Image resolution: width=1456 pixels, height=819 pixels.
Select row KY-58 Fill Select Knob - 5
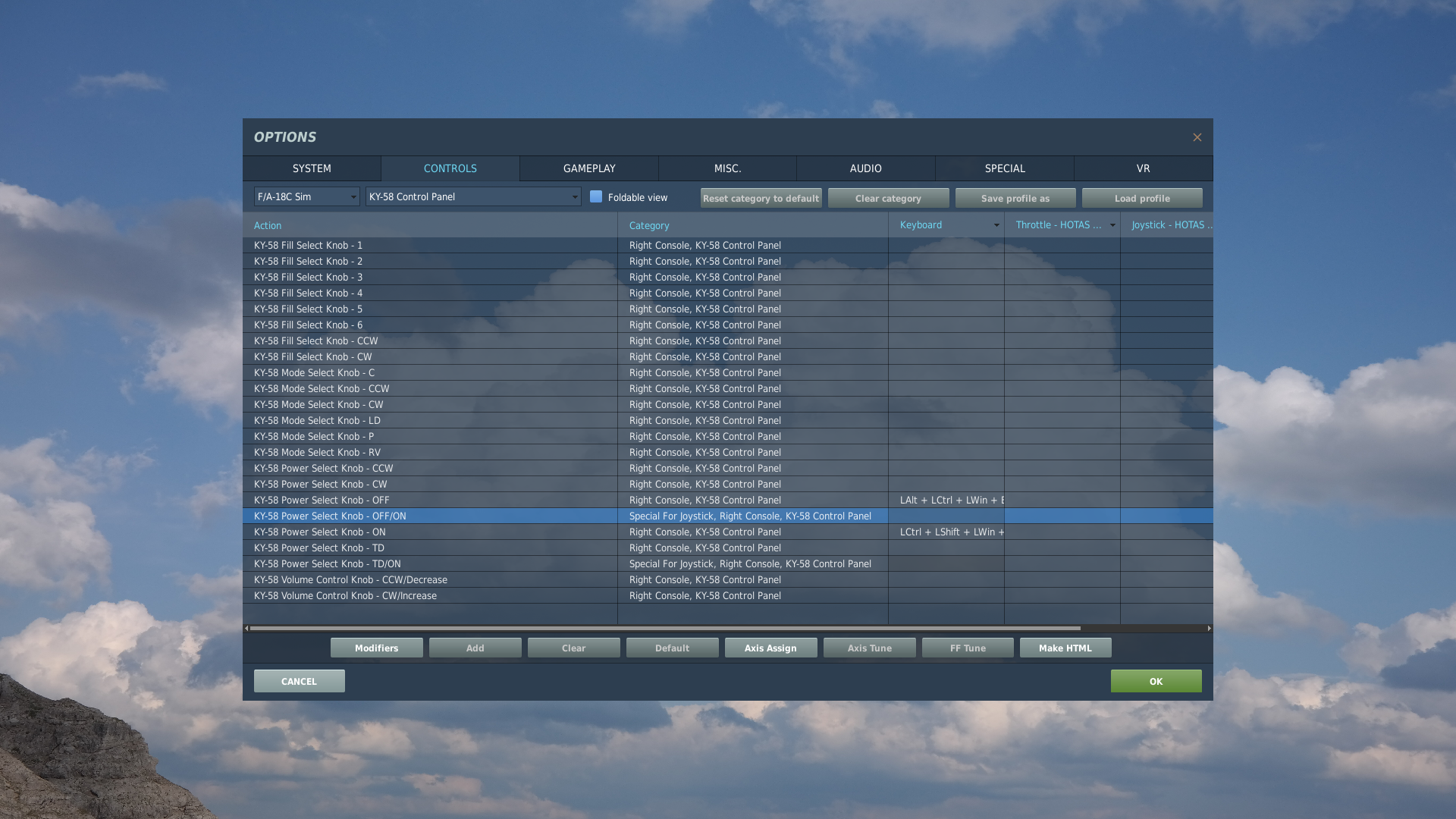[x=728, y=309]
